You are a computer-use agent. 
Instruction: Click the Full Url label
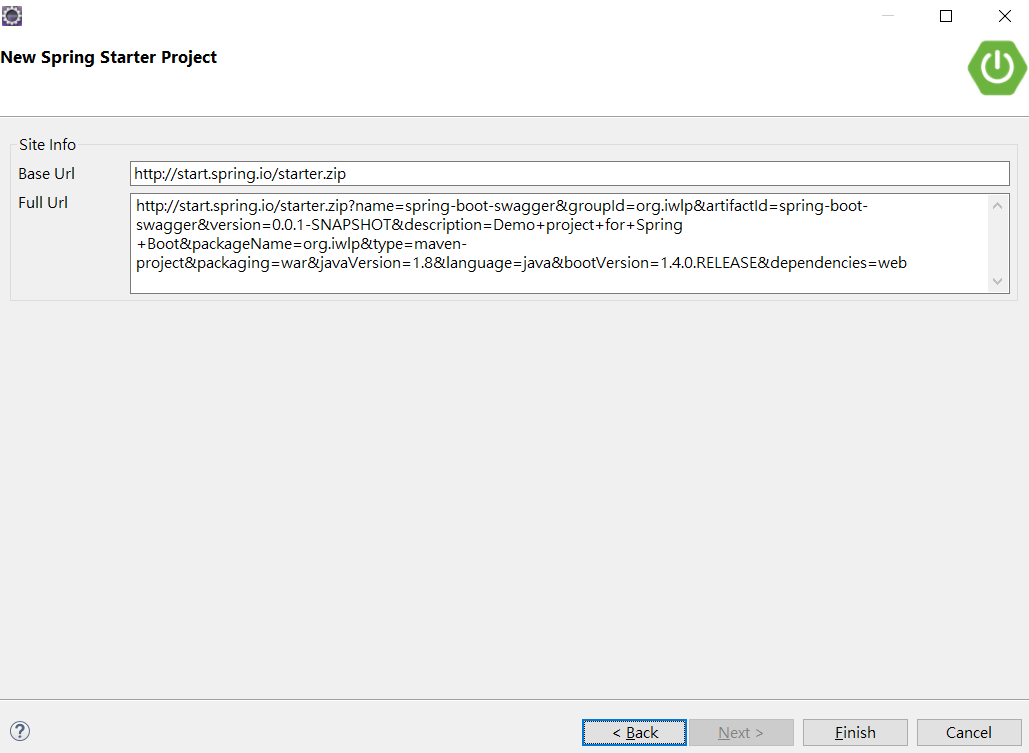(x=43, y=202)
